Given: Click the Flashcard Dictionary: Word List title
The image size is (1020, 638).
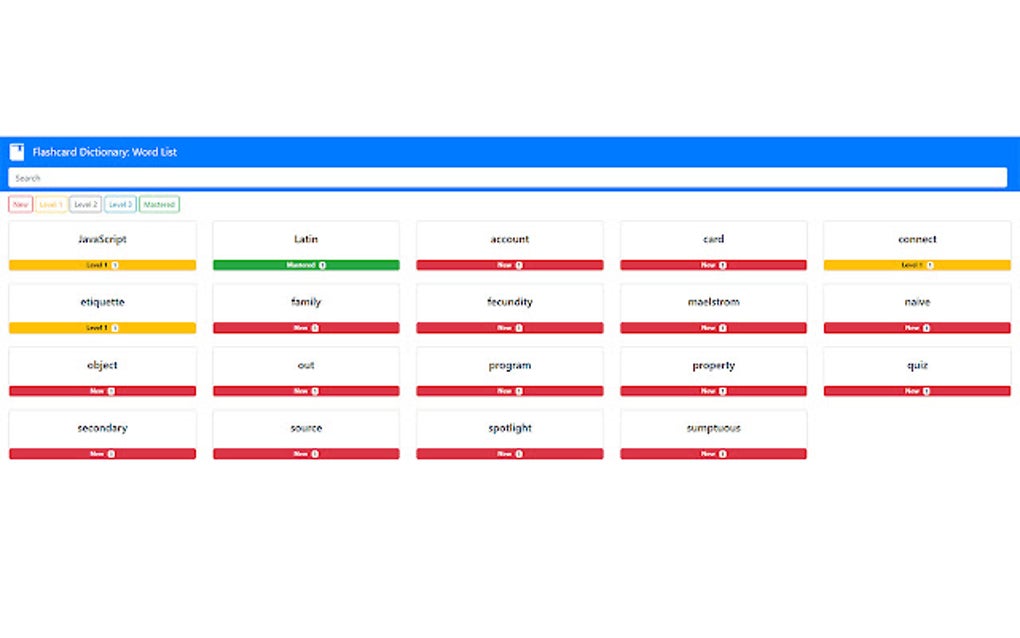Looking at the screenshot, I should click(105, 152).
